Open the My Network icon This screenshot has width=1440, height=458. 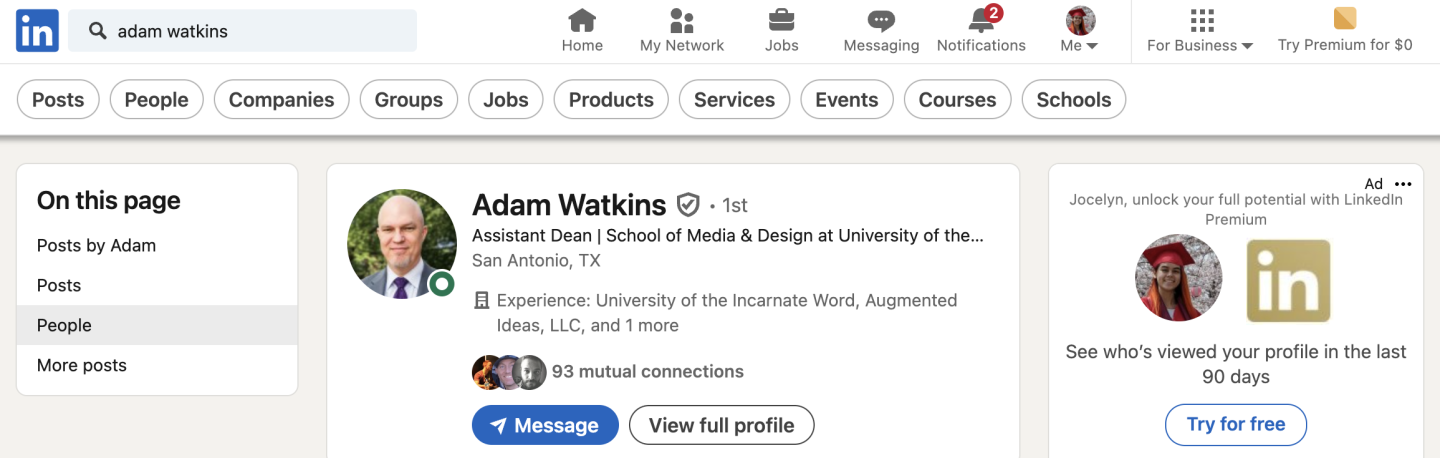click(682, 20)
